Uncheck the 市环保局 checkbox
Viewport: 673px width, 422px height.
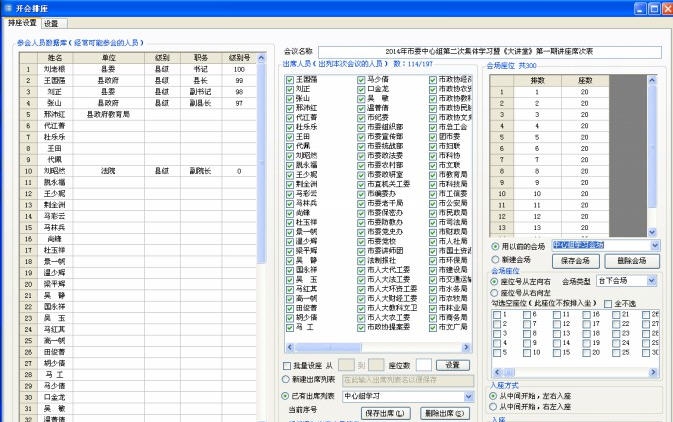point(433,261)
